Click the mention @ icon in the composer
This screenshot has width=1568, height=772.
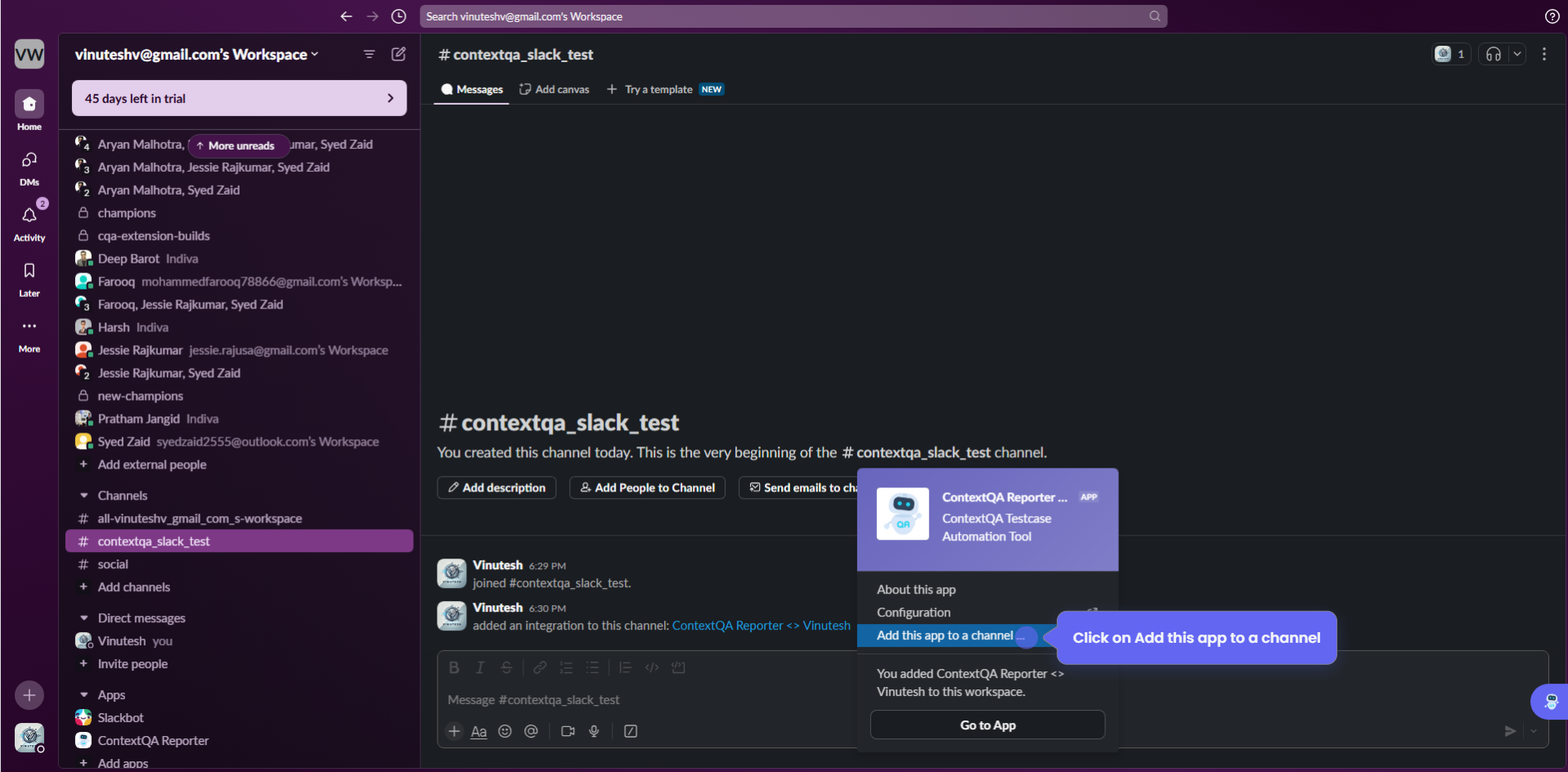click(x=531, y=731)
